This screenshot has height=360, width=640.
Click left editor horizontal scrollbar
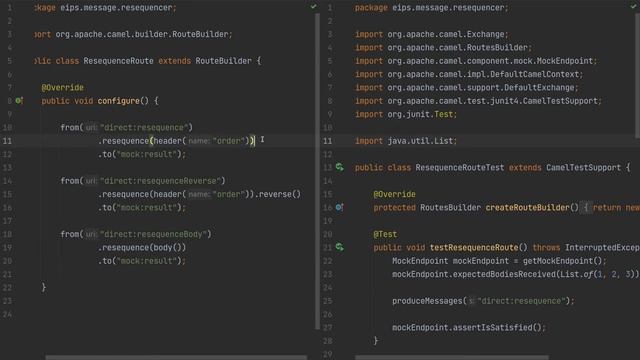point(176,357)
